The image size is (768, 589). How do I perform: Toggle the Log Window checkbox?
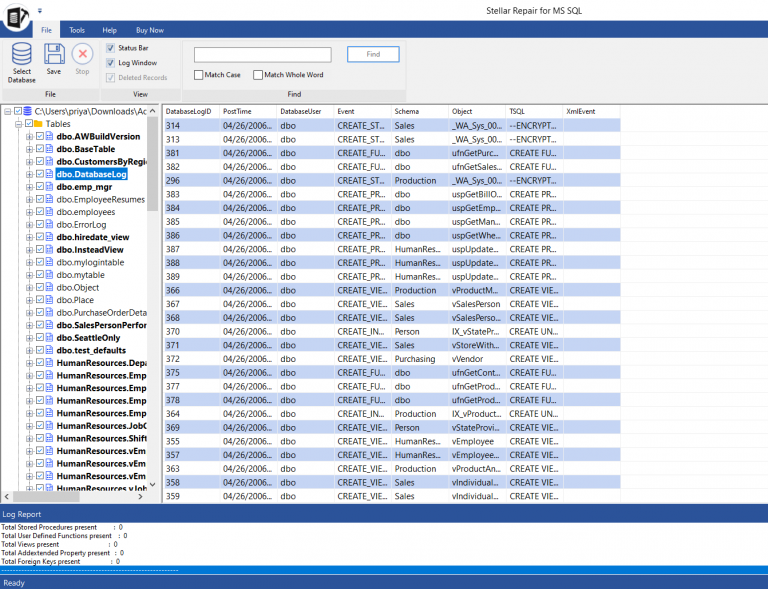[x=110, y=63]
